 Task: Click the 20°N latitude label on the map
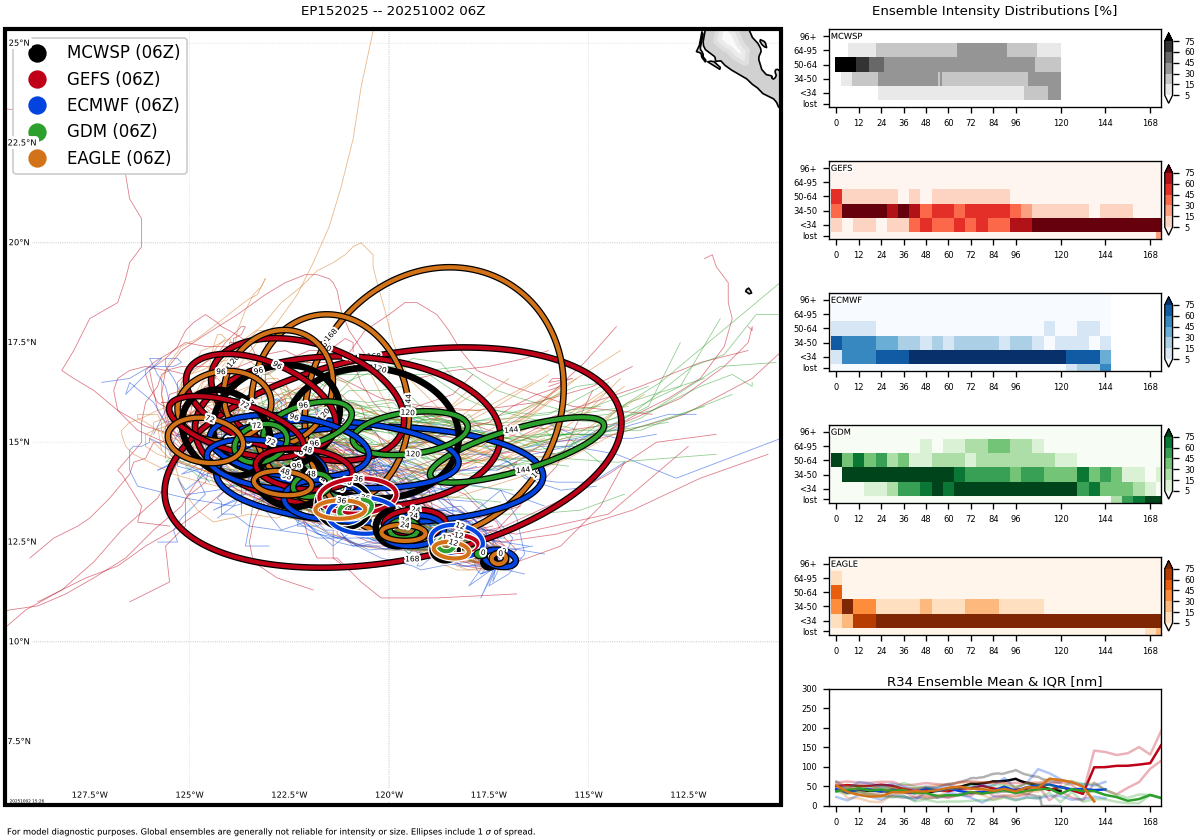point(19,243)
